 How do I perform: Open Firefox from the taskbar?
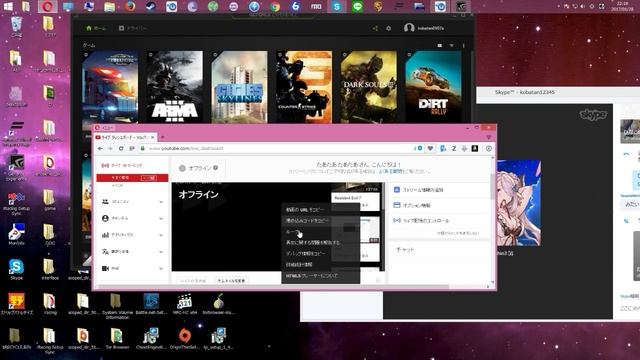130,6
